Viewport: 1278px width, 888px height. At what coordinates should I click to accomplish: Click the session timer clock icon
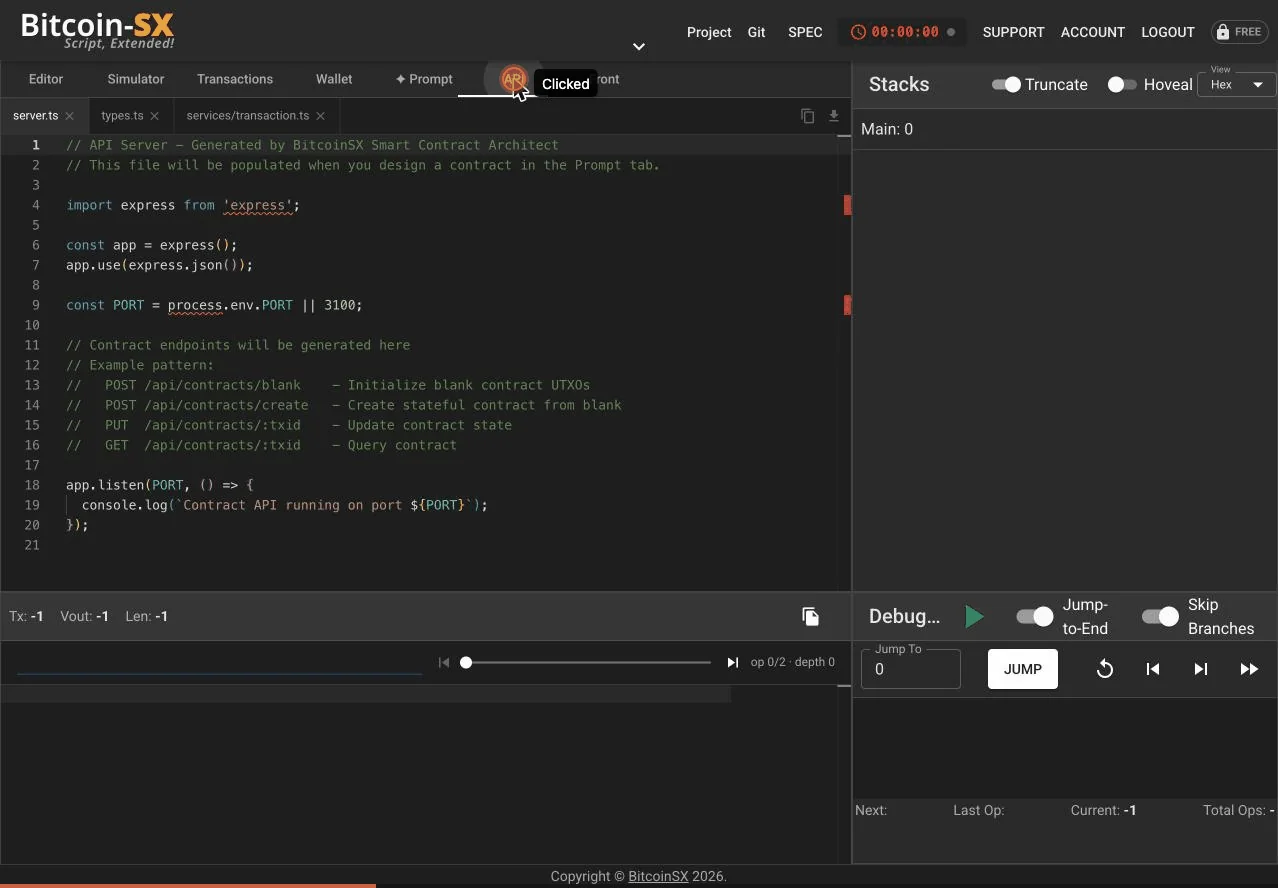tap(858, 32)
